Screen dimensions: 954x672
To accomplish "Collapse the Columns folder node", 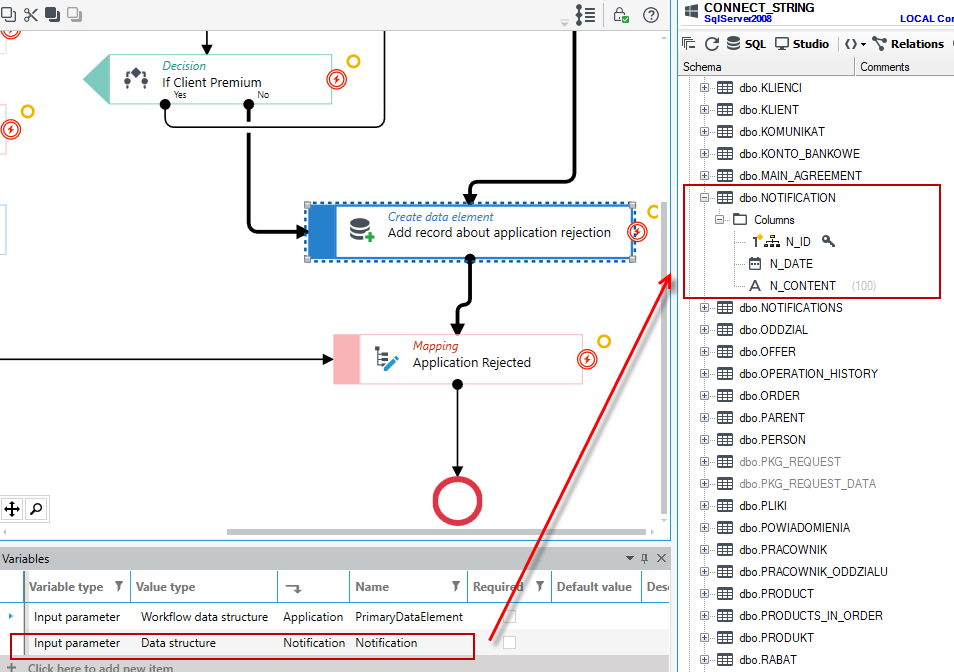I will point(719,220).
